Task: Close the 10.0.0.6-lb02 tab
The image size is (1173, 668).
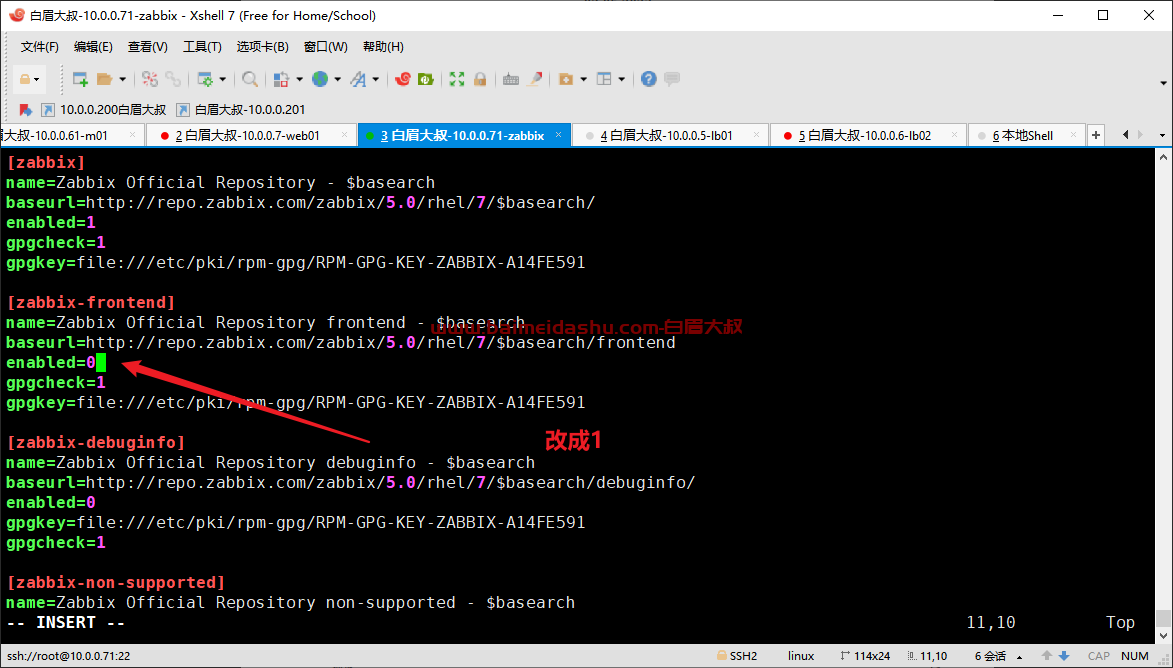Action: [x=955, y=135]
